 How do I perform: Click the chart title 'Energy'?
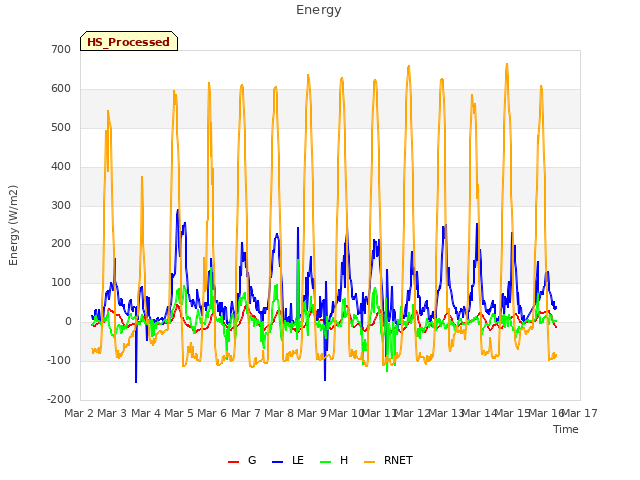click(x=319, y=10)
